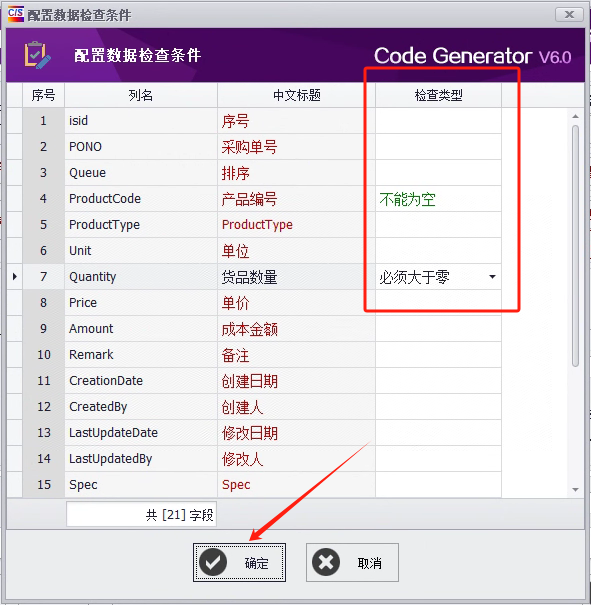Click the 单位 Chinese title cell
This screenshot has height=605, width=591.
[296, 251]
